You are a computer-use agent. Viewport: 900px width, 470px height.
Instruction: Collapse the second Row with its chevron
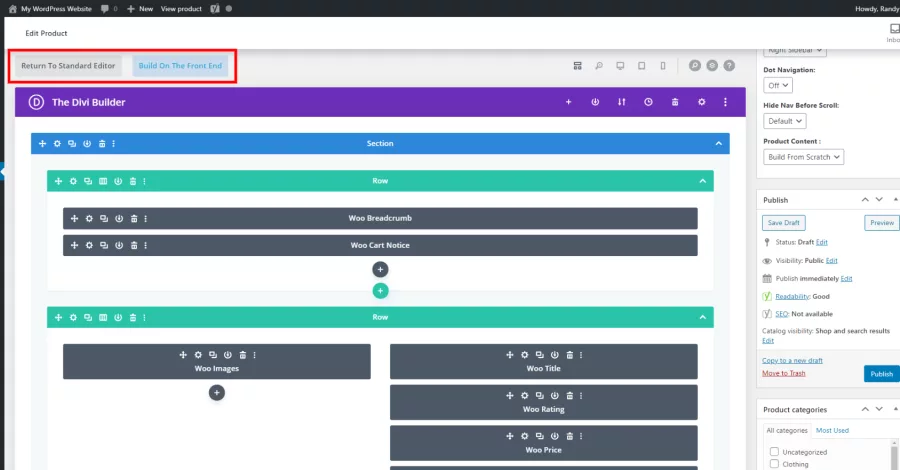(x=703, y=317)
